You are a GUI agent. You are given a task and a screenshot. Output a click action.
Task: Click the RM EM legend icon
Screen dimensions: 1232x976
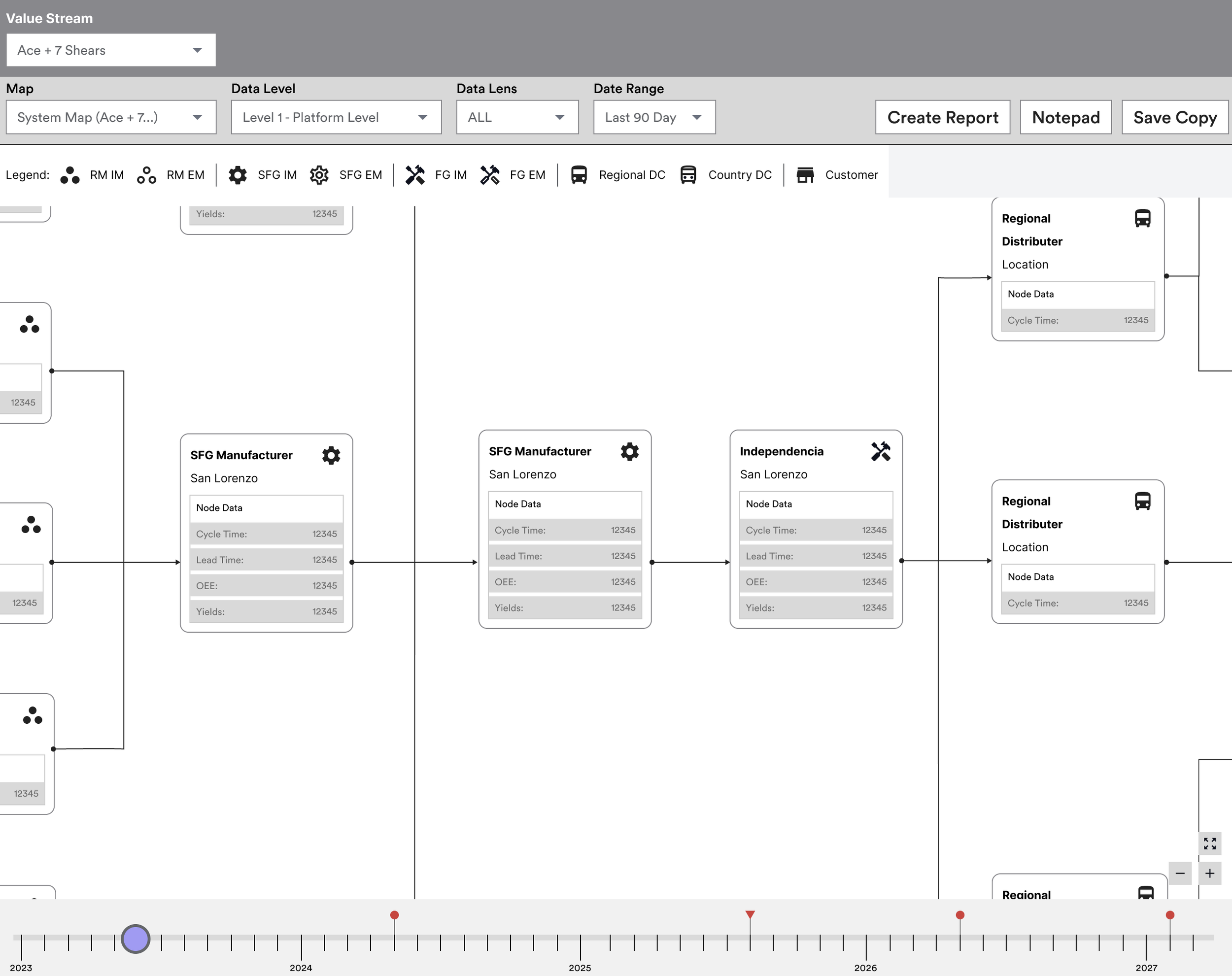pyautogui.click(x=146, y=175)
